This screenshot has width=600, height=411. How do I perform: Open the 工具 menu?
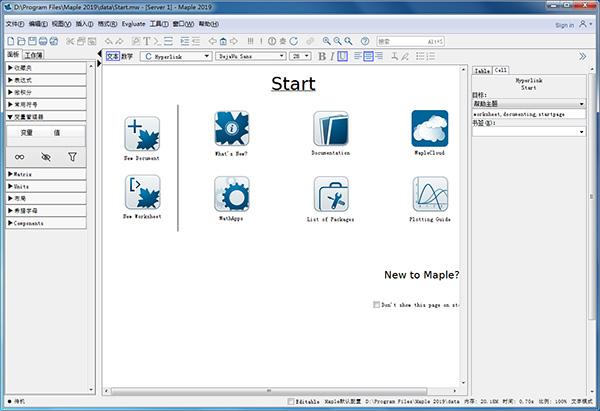point(159,24)
